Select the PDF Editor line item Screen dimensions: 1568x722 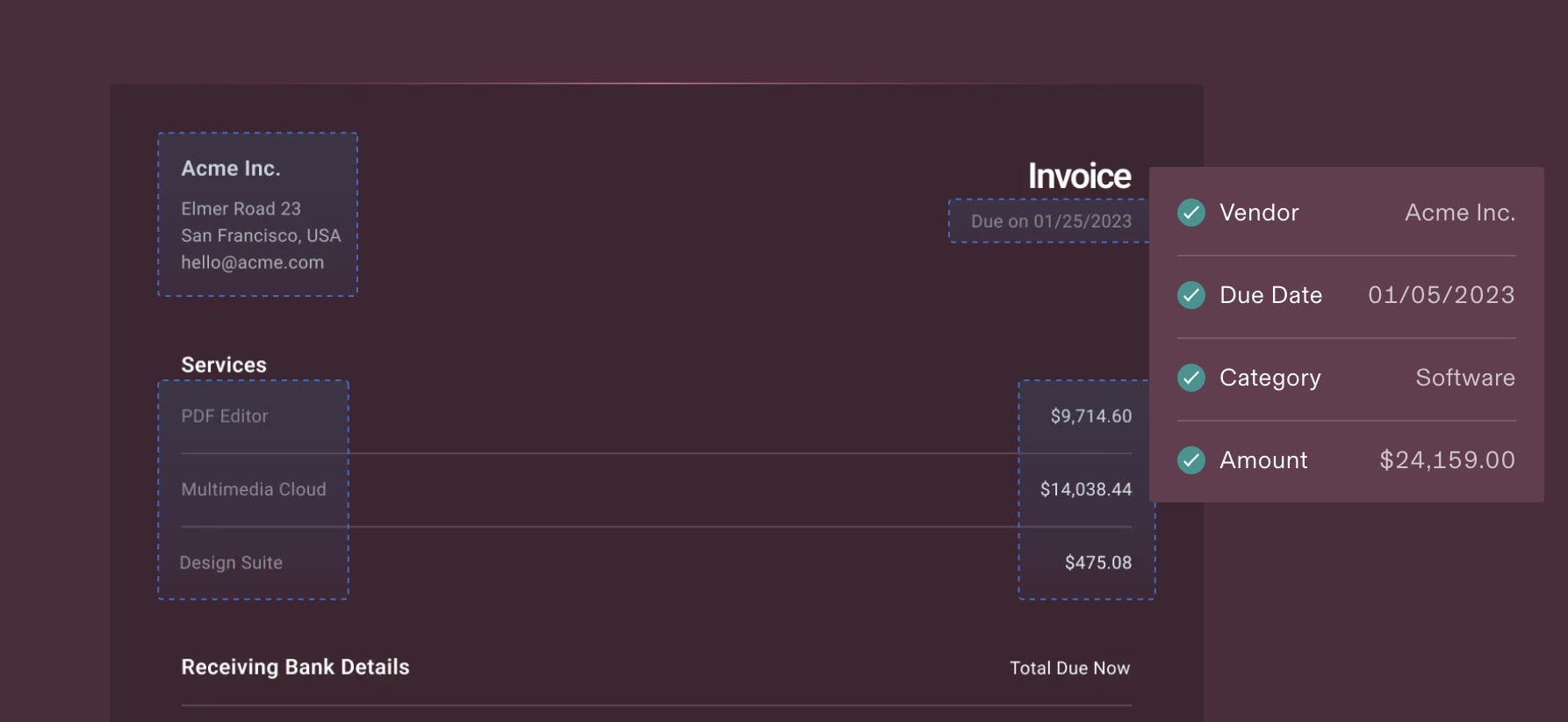click(x=225, y=416)
